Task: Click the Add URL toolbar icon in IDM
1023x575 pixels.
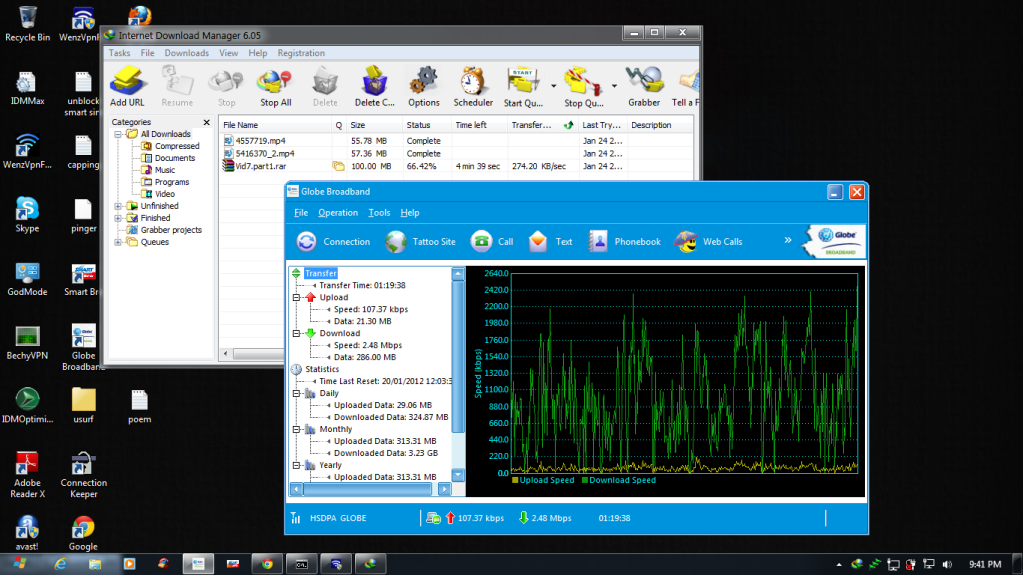Action: coord(127,86)
